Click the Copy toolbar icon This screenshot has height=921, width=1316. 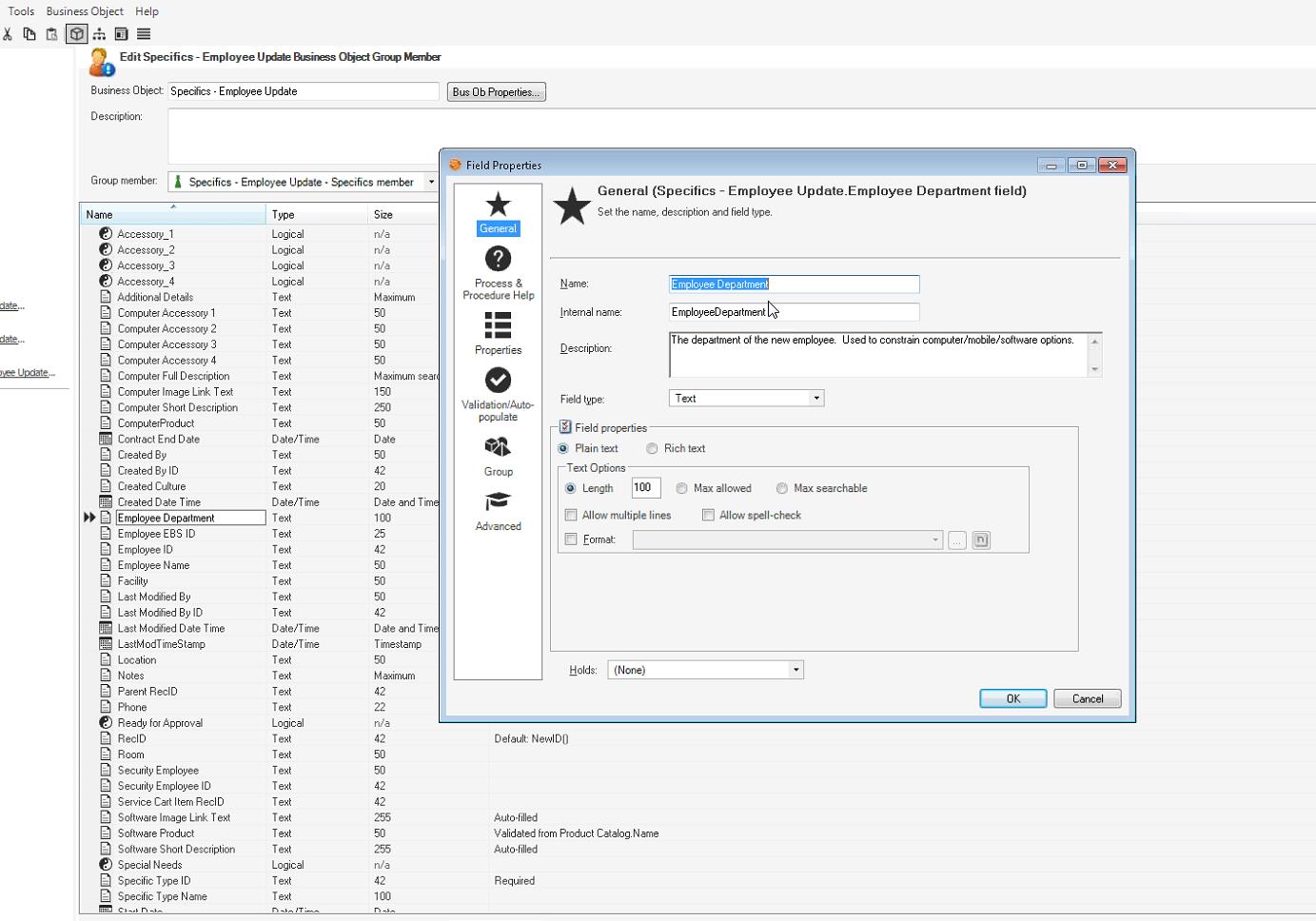(29, 34)
